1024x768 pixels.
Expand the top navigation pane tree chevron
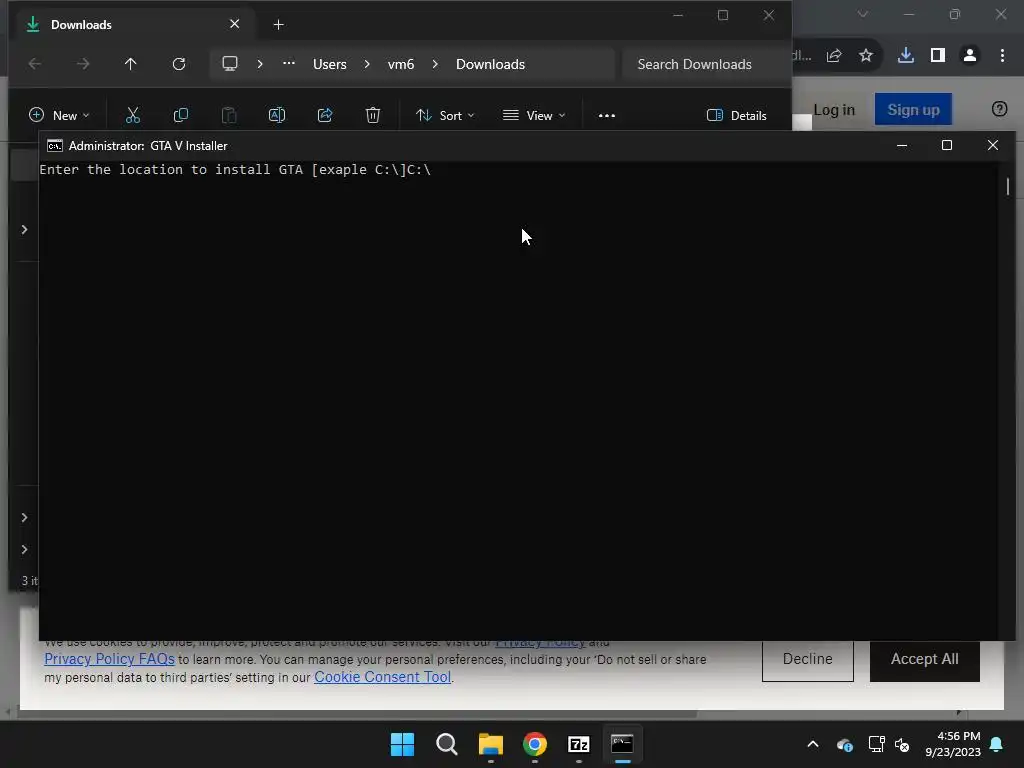24,229
